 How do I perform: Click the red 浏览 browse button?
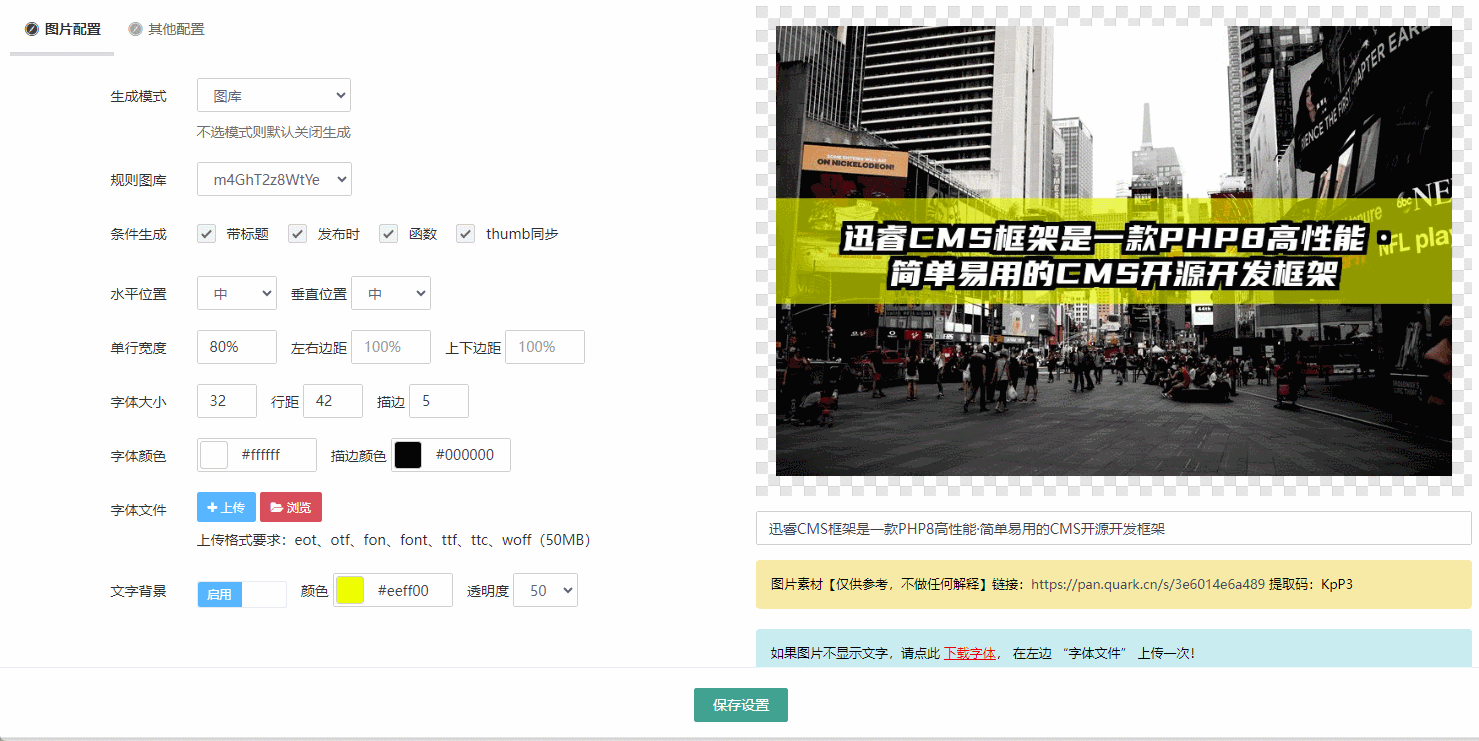click(x=290, y=508)
